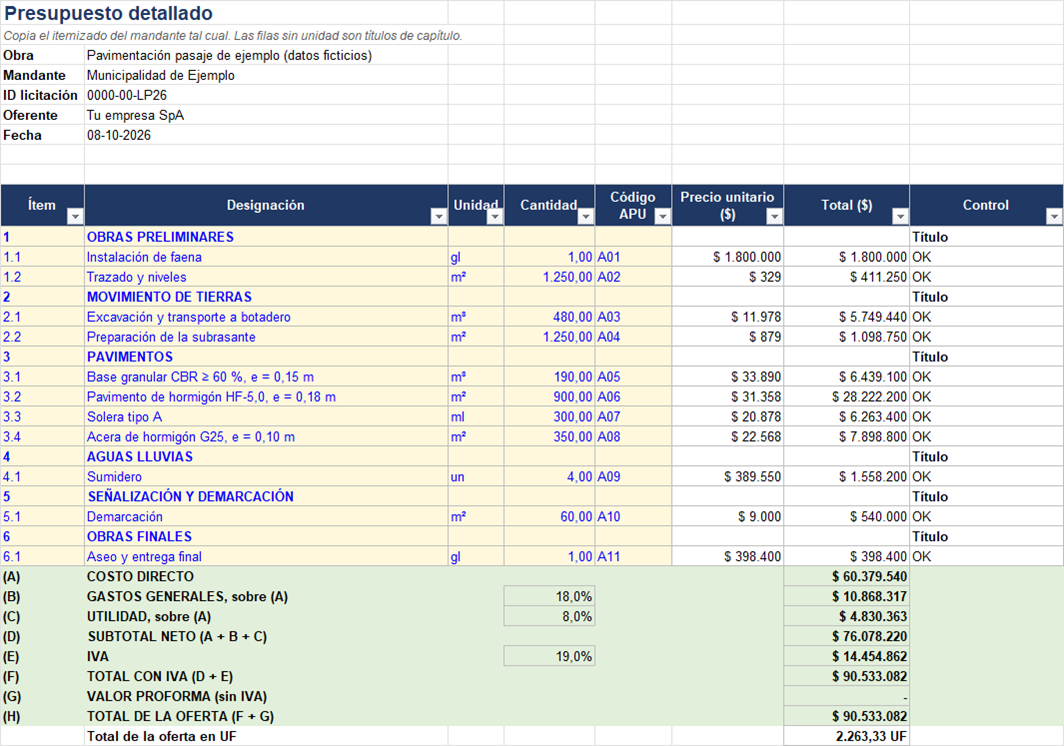The image size is (1064, 746).
Task: Select 'Aseo y entrega final' cell
Action: [x=266, y=557]
